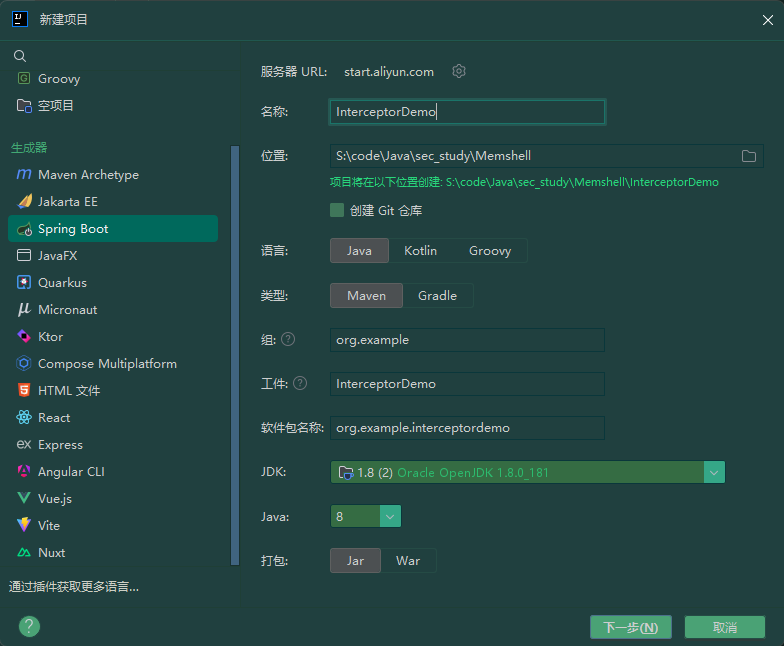Open help for the artifact field
The width and height of the screenshot is (784, 646).
(x=300, y=384)
